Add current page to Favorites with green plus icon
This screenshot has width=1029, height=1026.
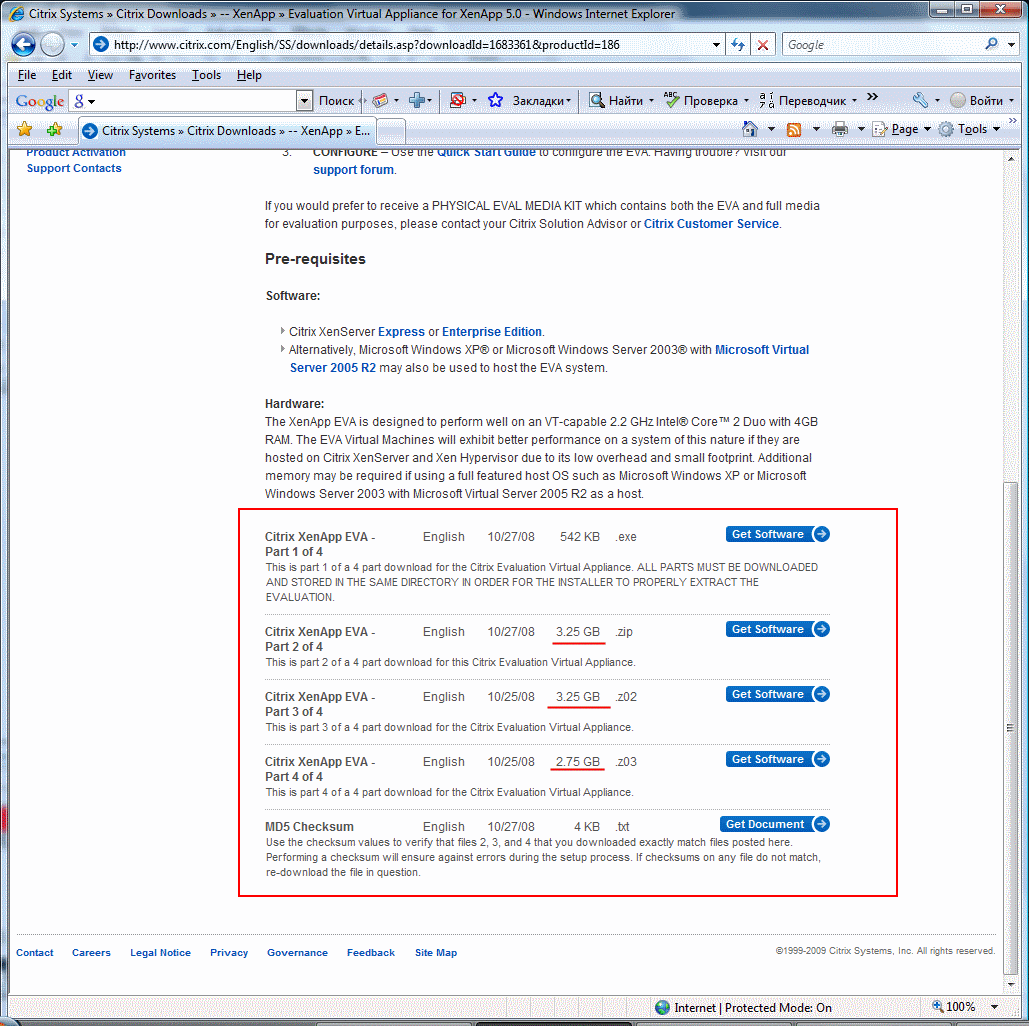coord(55,130)
